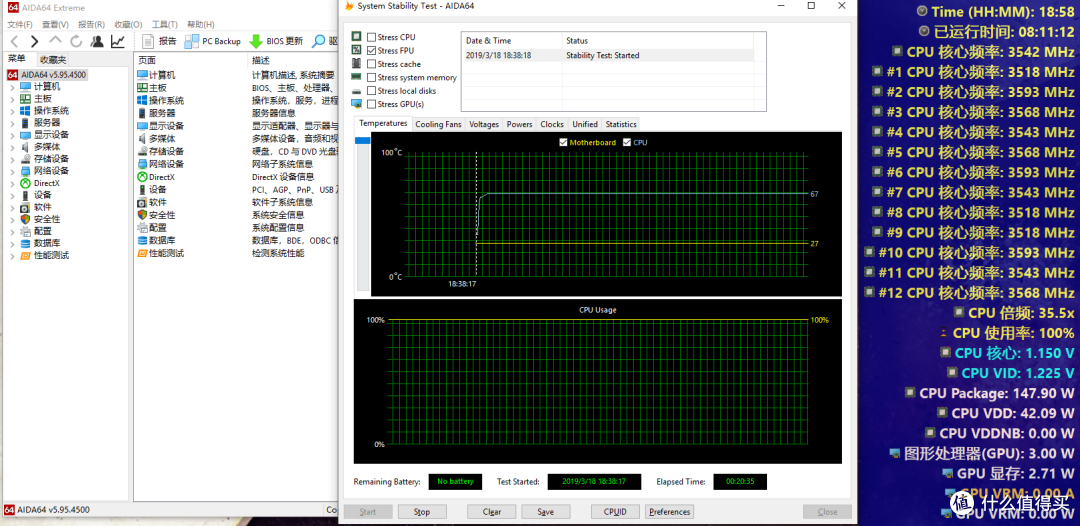
Task: Expand the 计算机 tree node
Action: (12, 87)
